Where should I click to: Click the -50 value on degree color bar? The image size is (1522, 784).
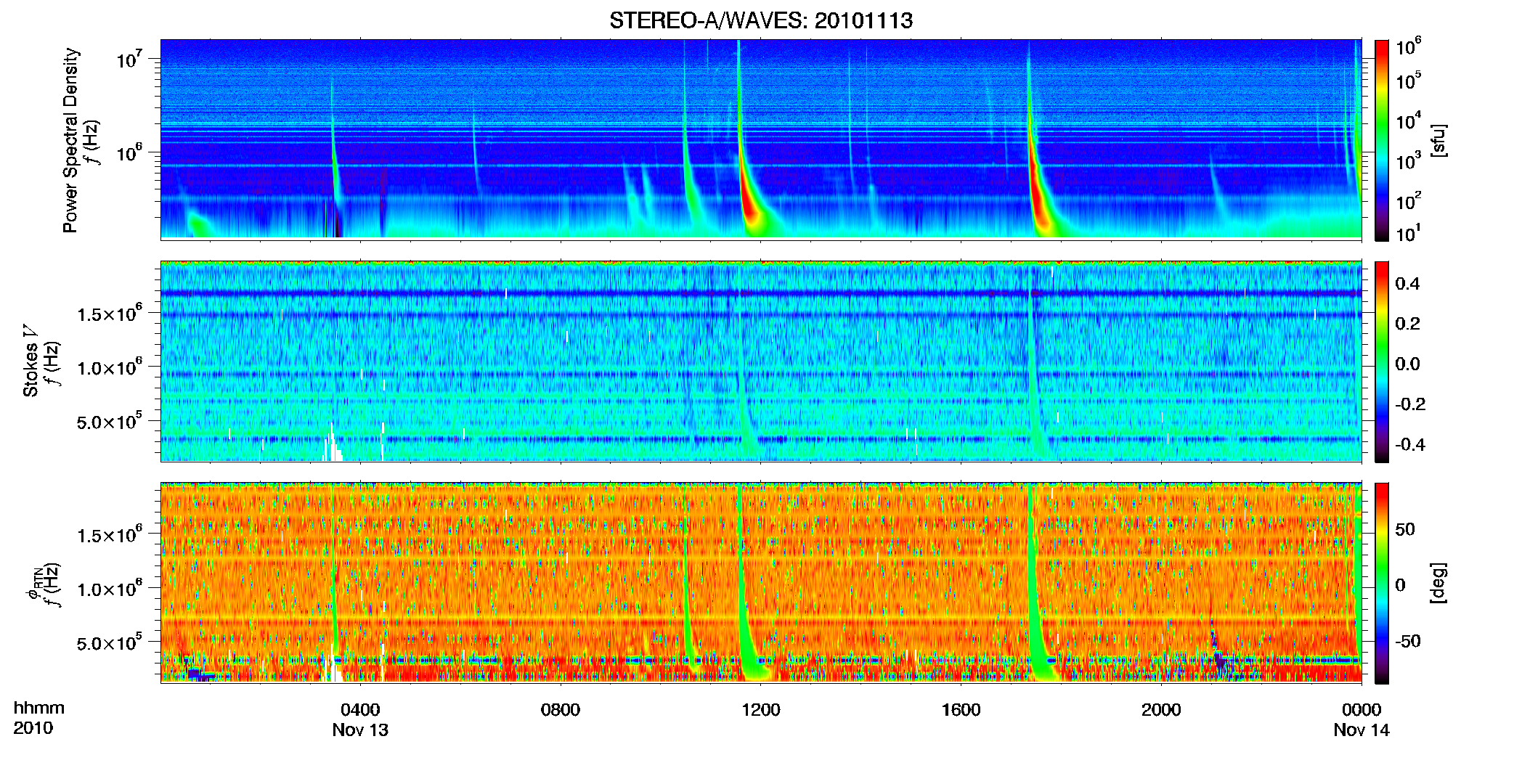click(x=1407, y=641)
